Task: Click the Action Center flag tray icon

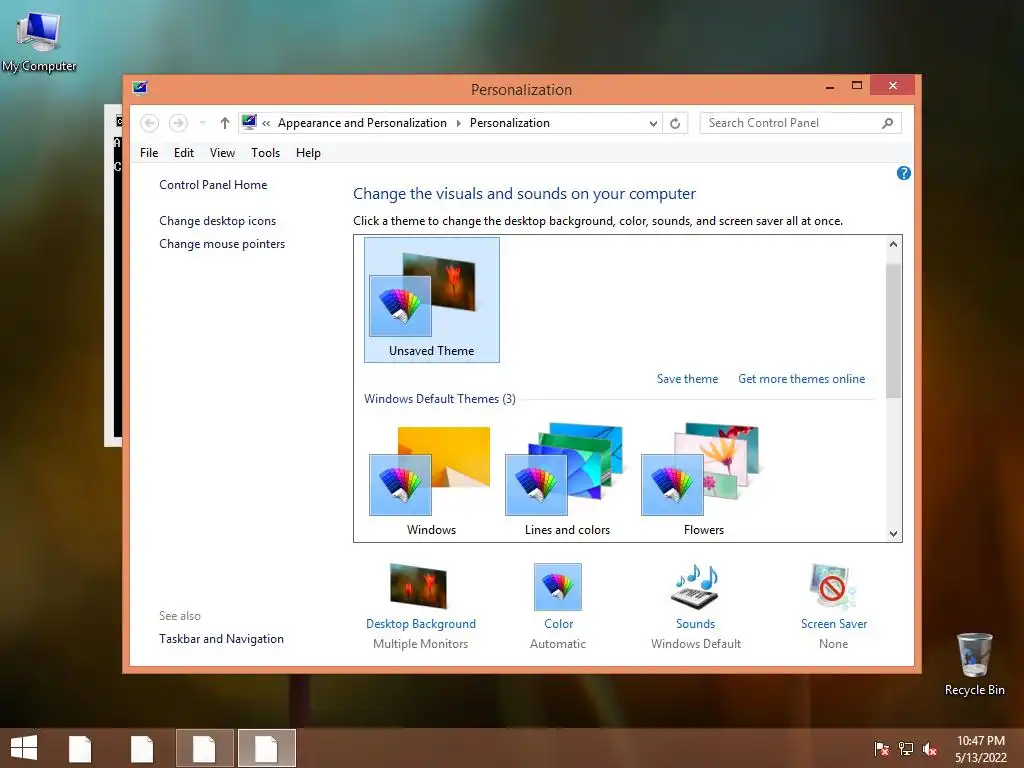Action: [882, 749]
